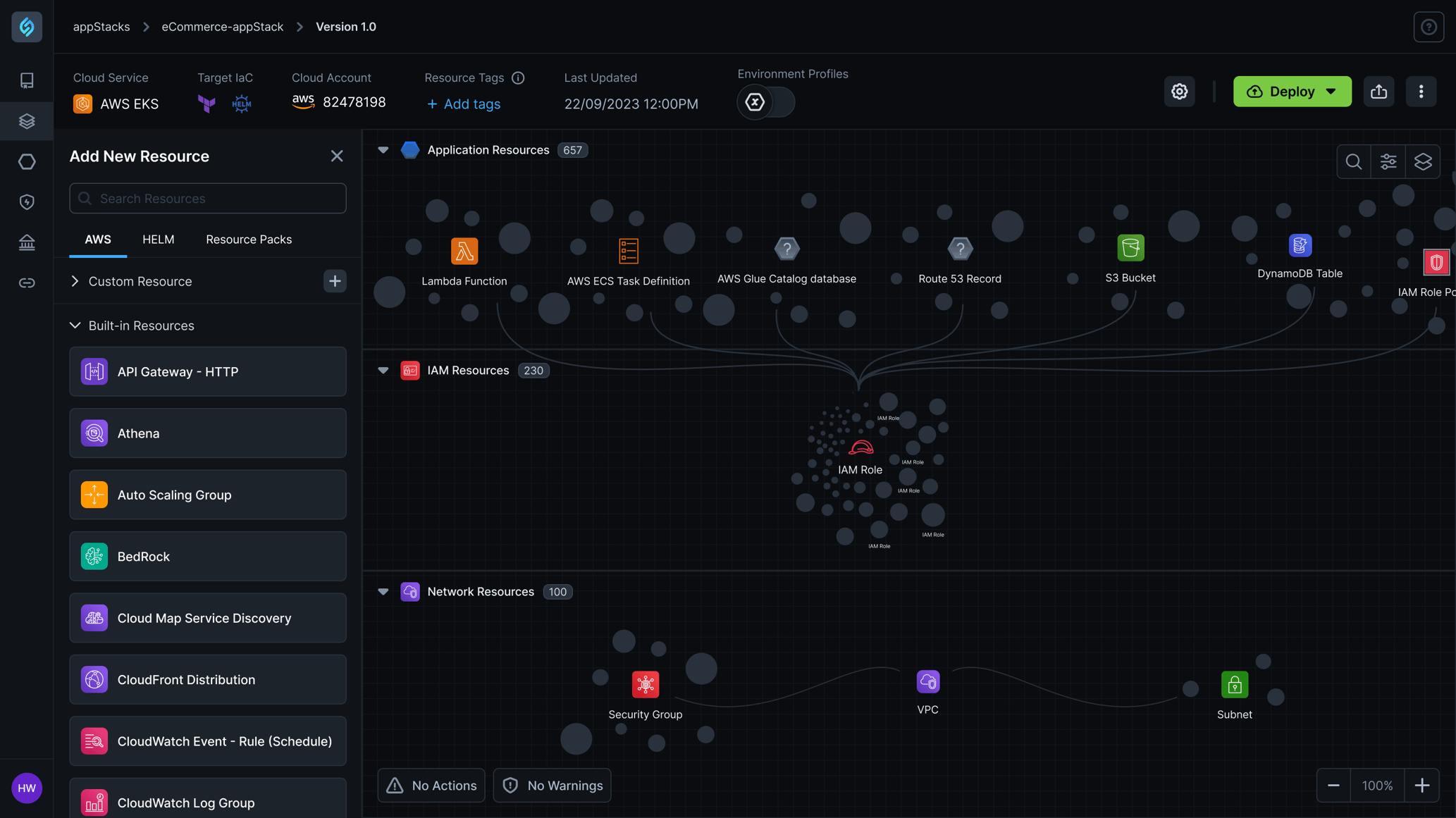Image resolution: width=1456 pixels, height=818 pixels.
Task: Open the Deploy dropdown arrow
Action: coord(1331,92)
